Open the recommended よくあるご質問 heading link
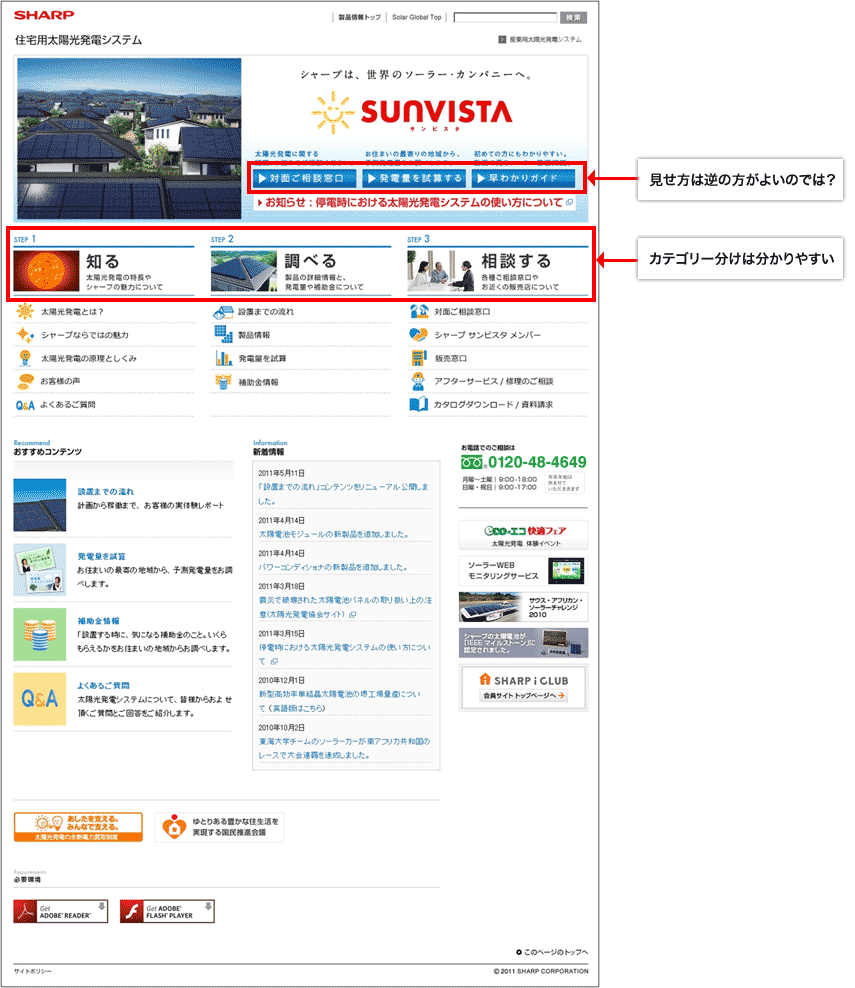 click(103, 686)
